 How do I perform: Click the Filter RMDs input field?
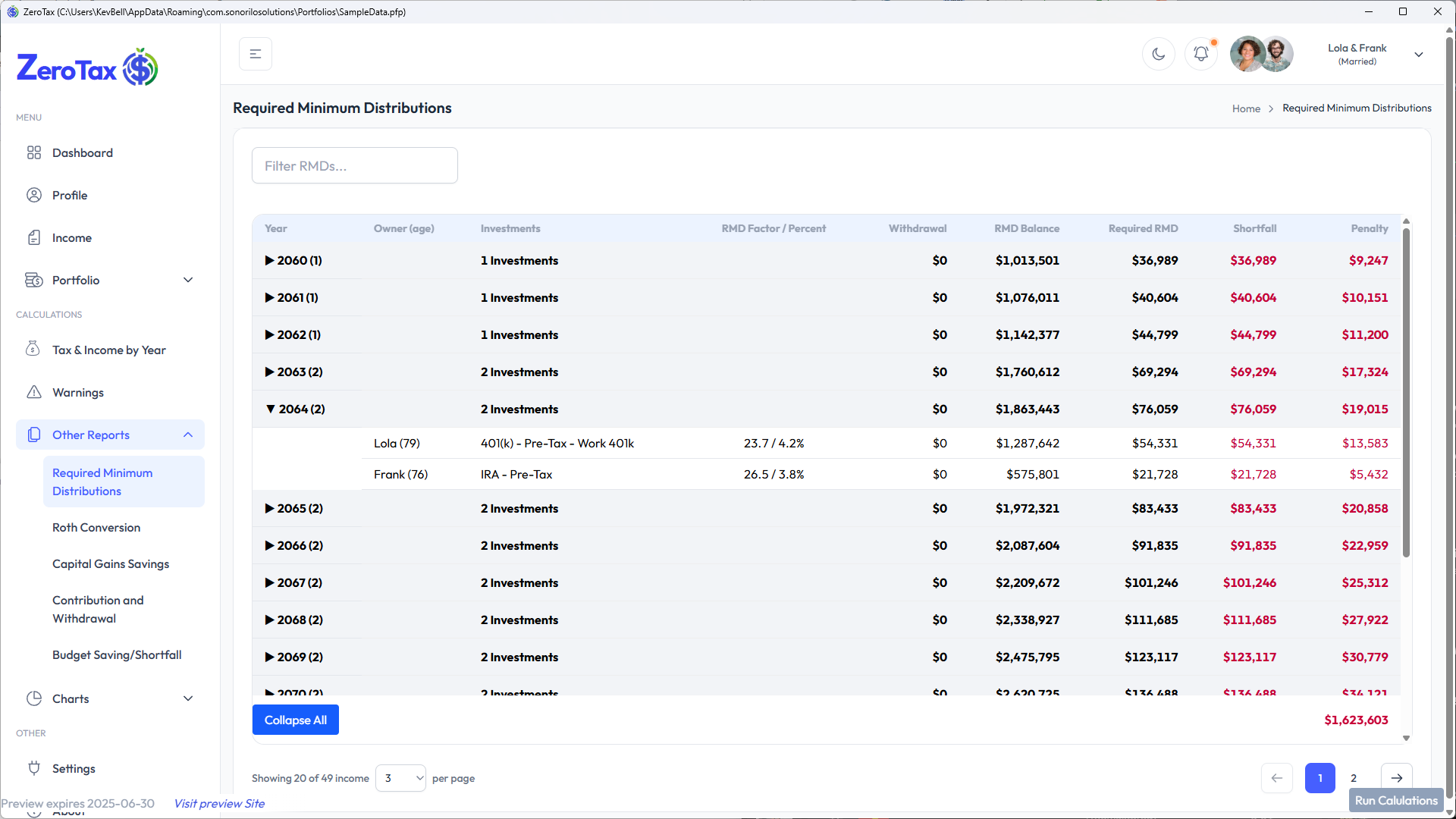click(x=355, y=165)
